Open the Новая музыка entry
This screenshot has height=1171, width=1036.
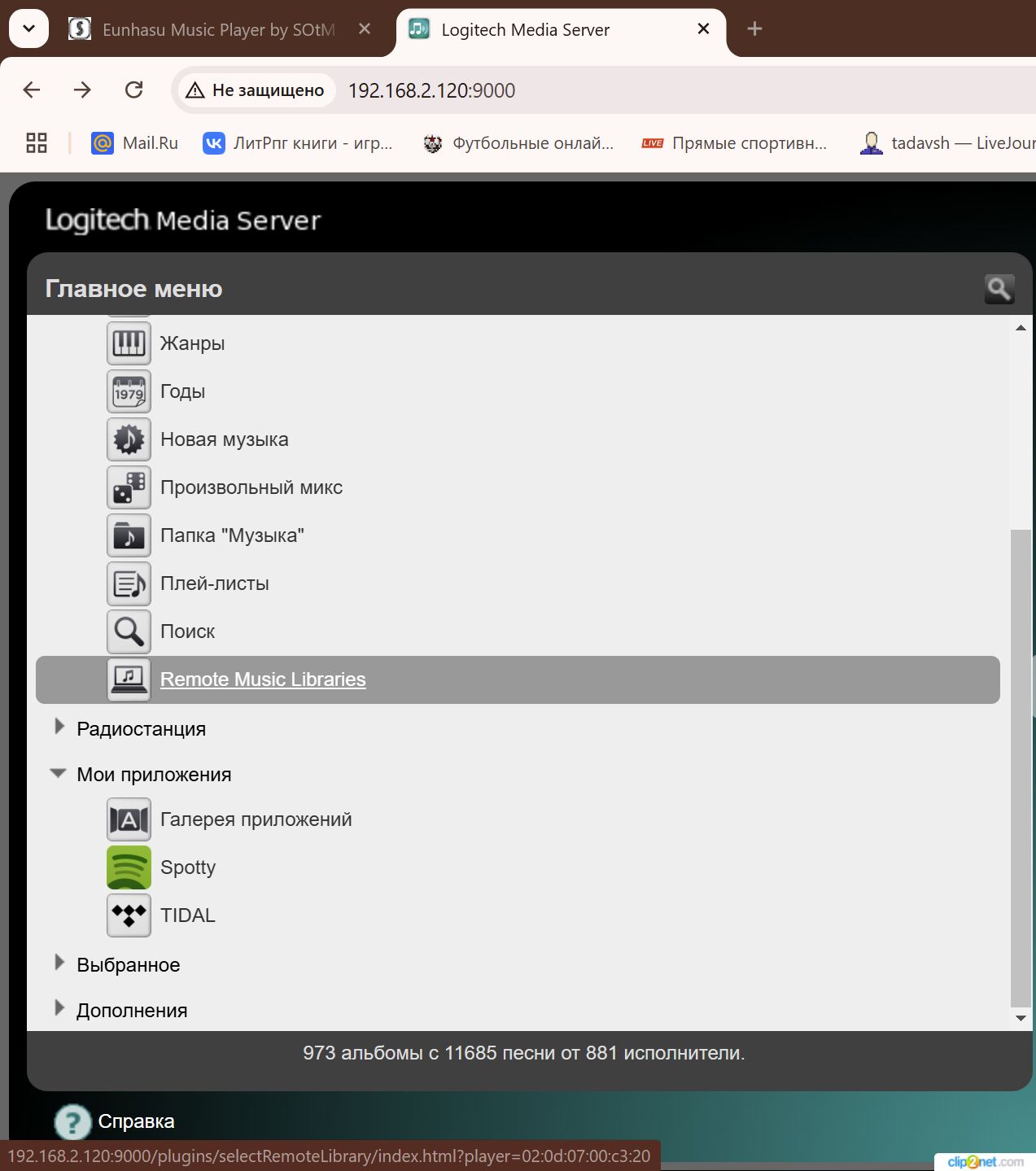[225, 439]
